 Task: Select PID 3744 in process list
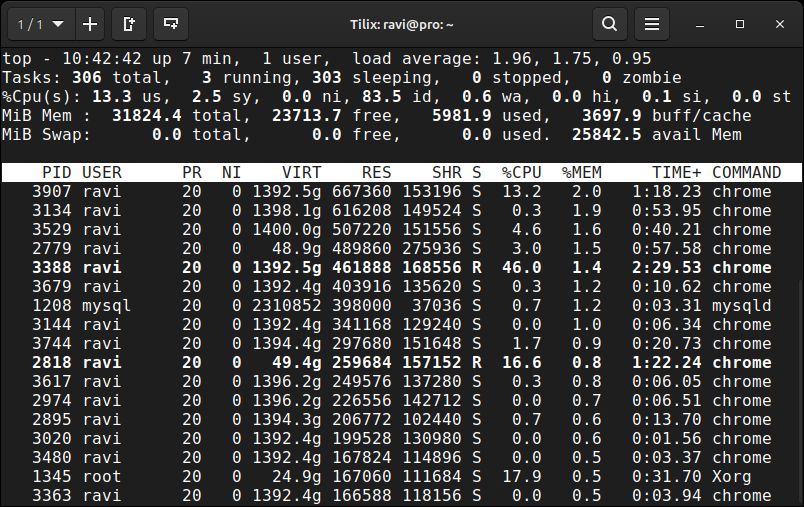coord(51,343)
